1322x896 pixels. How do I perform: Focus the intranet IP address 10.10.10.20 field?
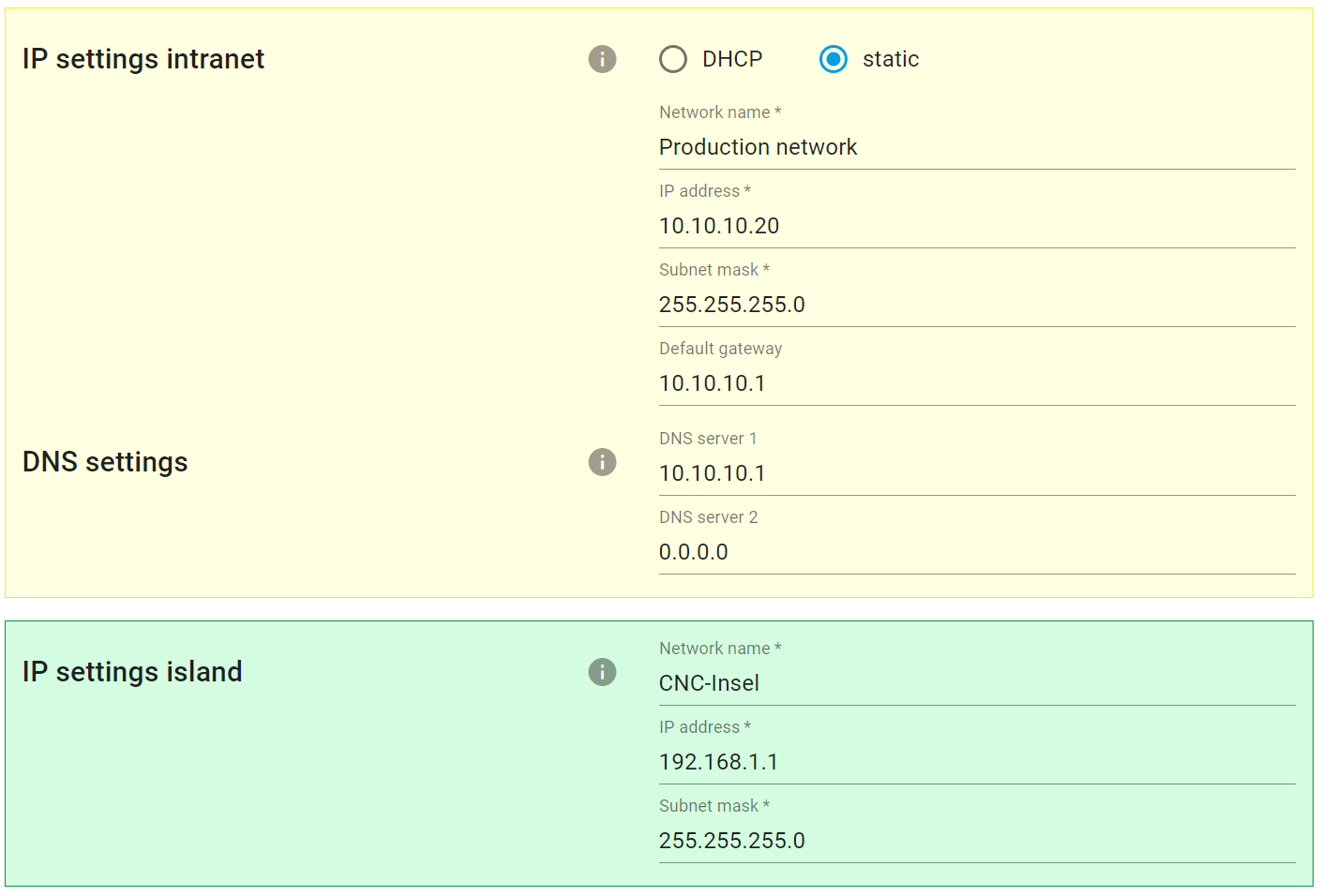(x=976, y=226)
